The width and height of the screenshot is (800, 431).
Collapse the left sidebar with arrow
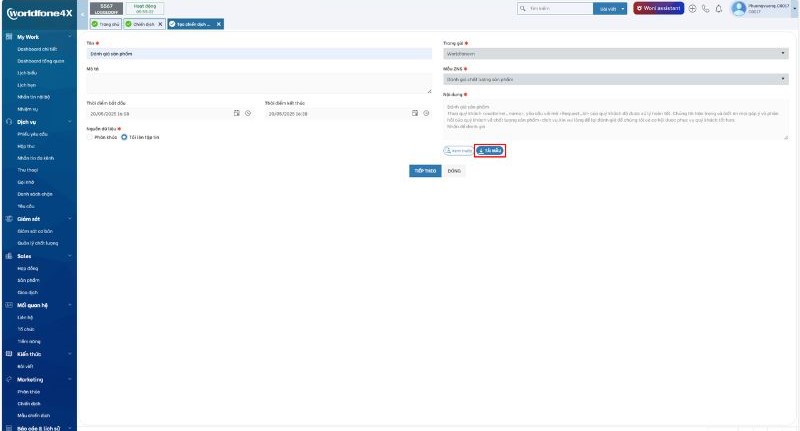(81, 15)
